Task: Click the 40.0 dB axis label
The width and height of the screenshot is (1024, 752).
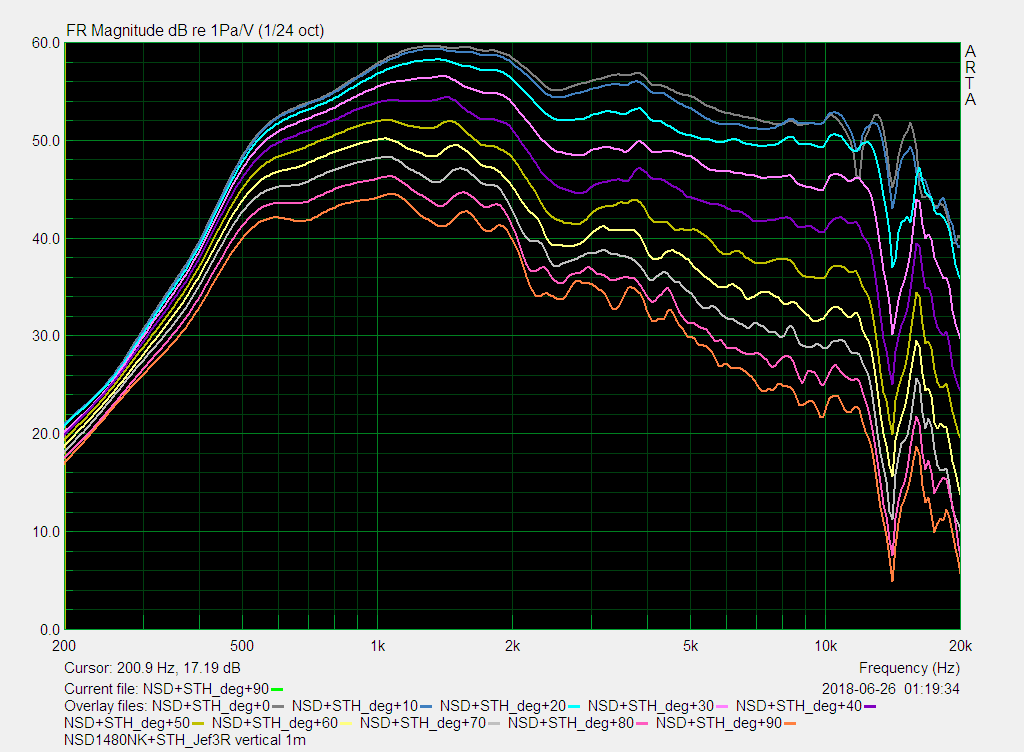Action: click(46, 239)
